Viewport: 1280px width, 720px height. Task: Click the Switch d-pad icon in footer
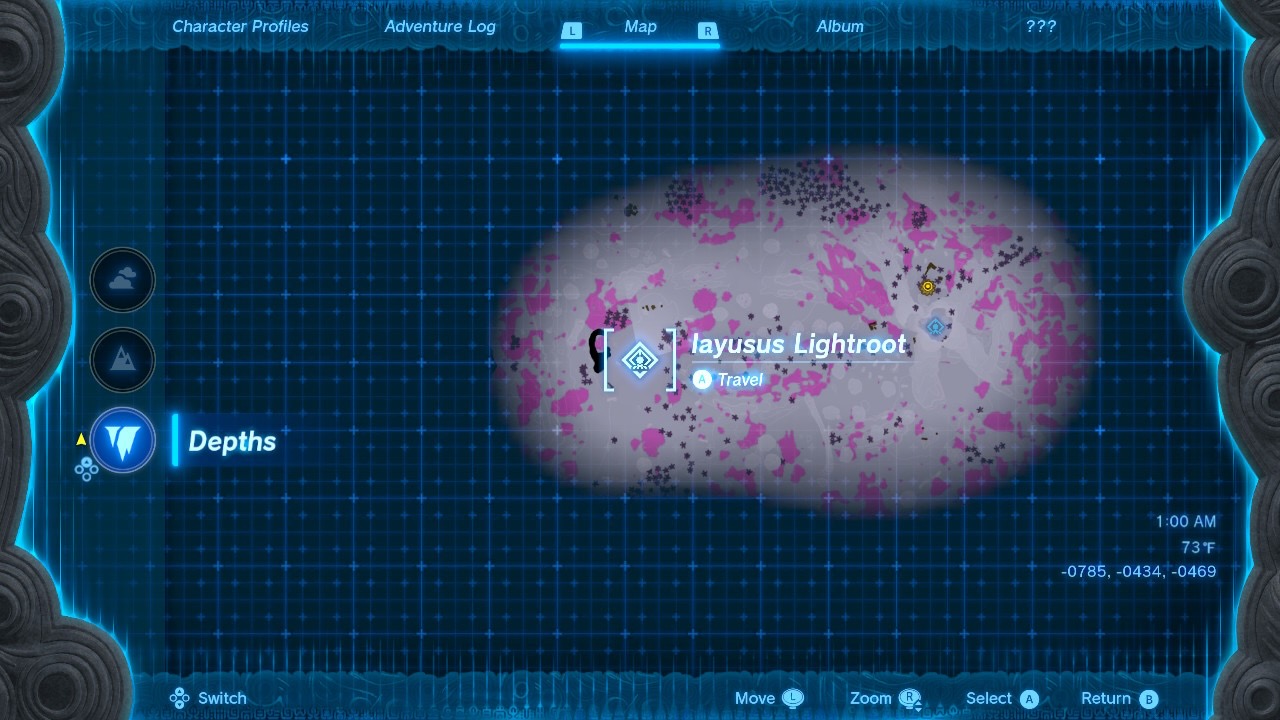180,698
